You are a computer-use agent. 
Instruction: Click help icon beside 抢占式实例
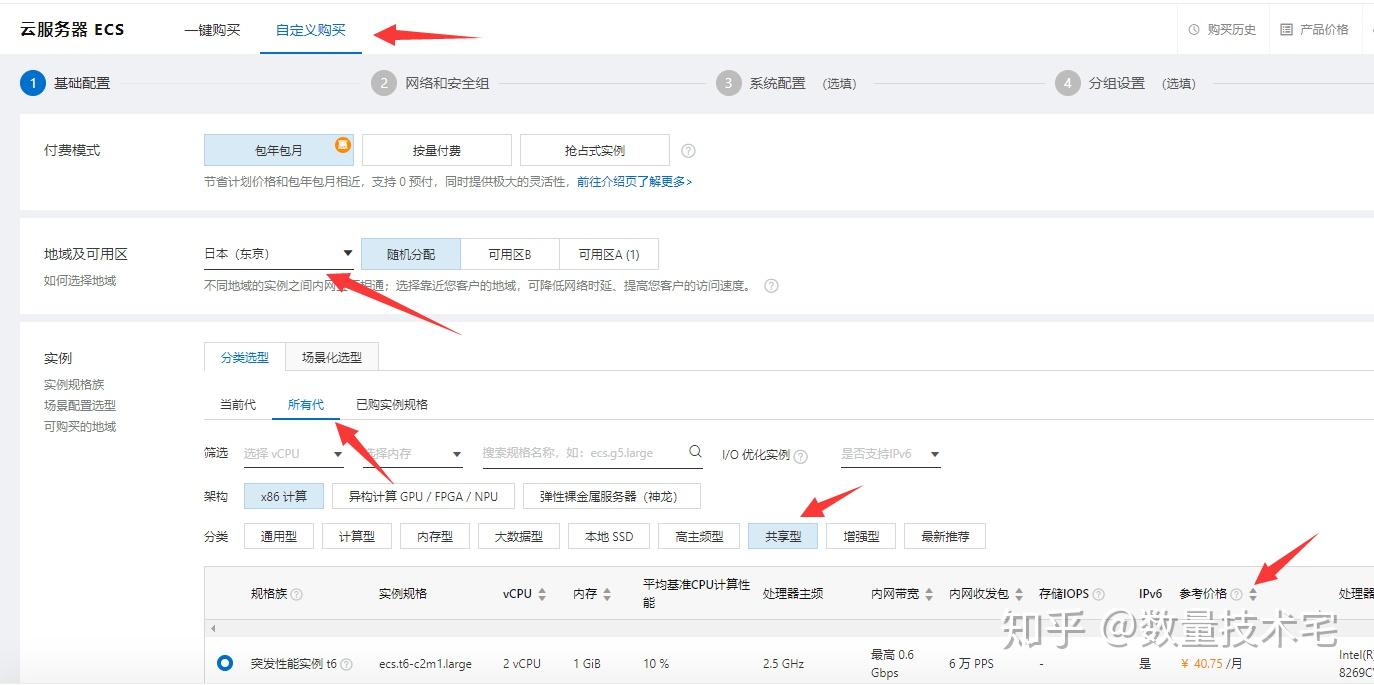pos(688,151)
